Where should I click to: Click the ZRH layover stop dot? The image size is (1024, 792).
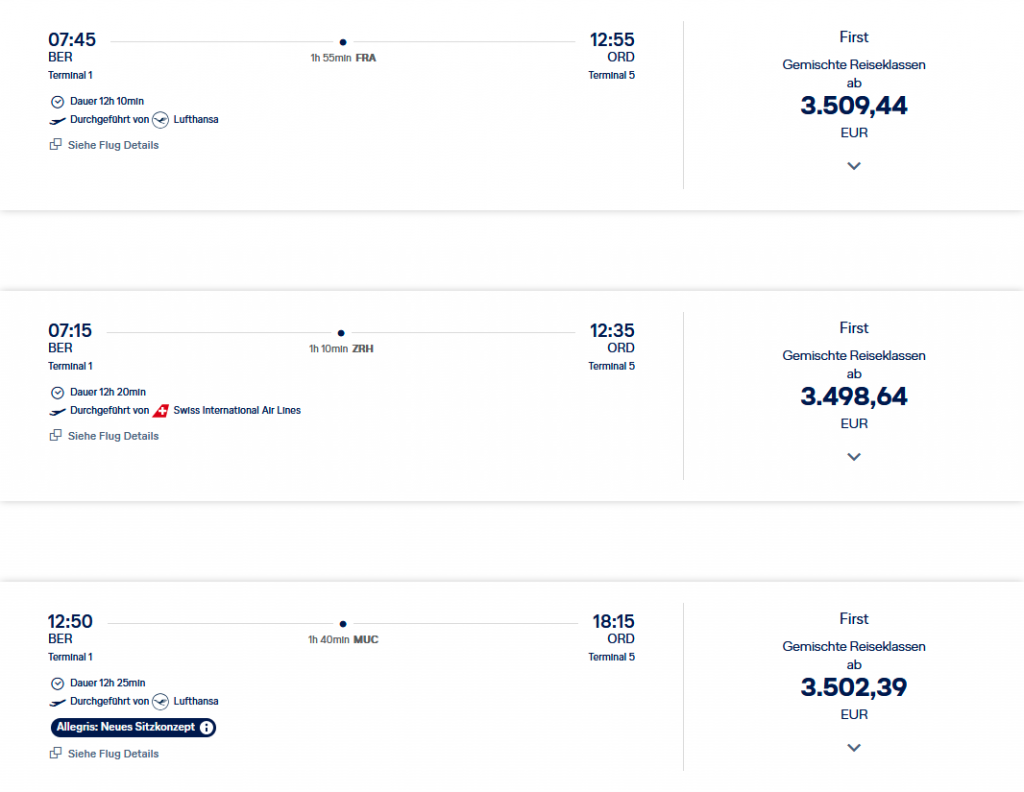pos(341,333)
